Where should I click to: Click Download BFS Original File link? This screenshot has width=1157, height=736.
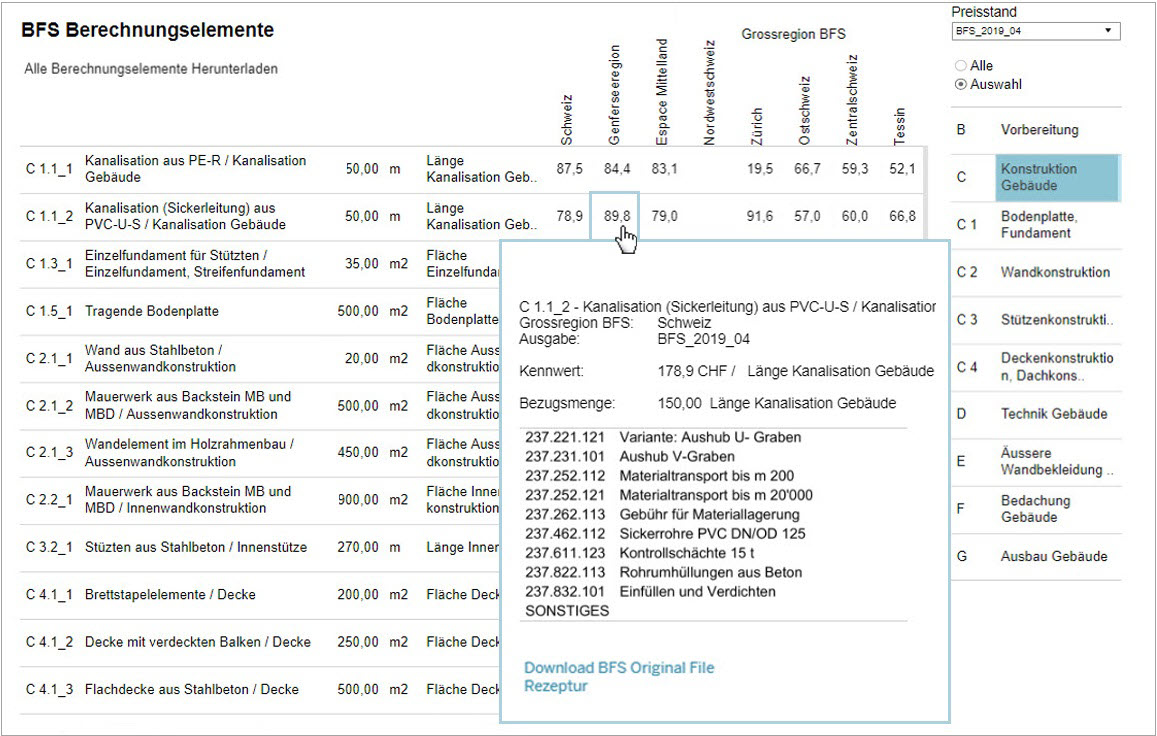(619, 668)
